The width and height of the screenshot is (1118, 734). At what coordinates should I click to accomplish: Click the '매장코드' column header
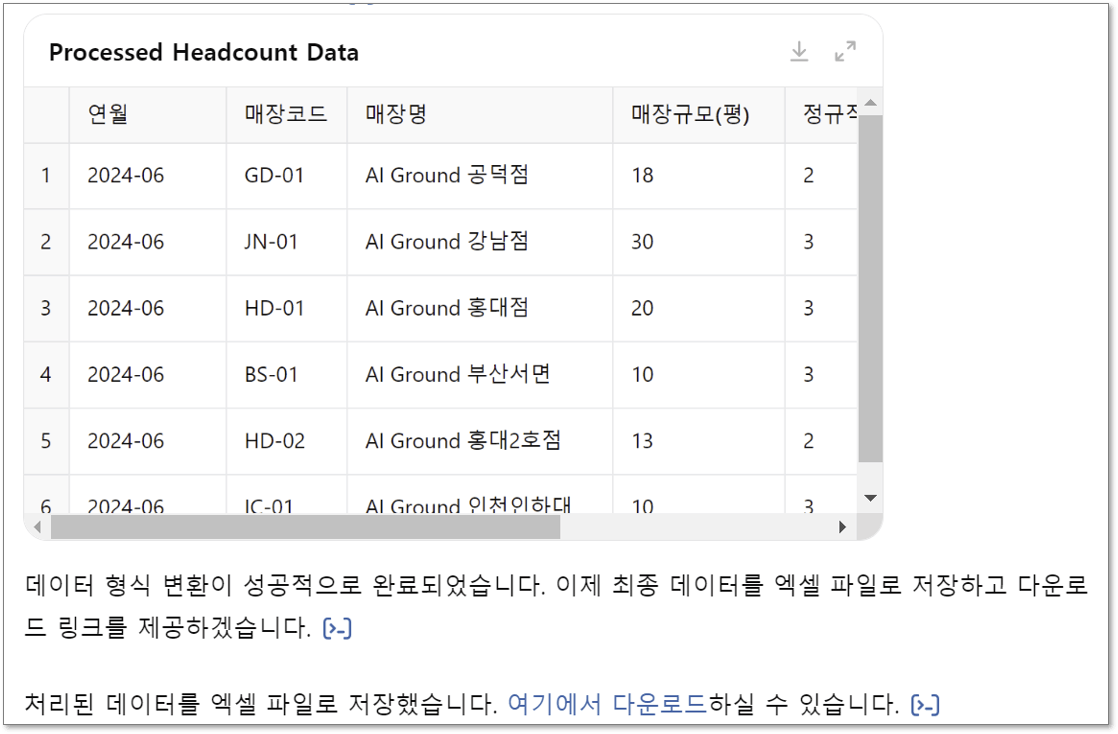click(287, 114)
